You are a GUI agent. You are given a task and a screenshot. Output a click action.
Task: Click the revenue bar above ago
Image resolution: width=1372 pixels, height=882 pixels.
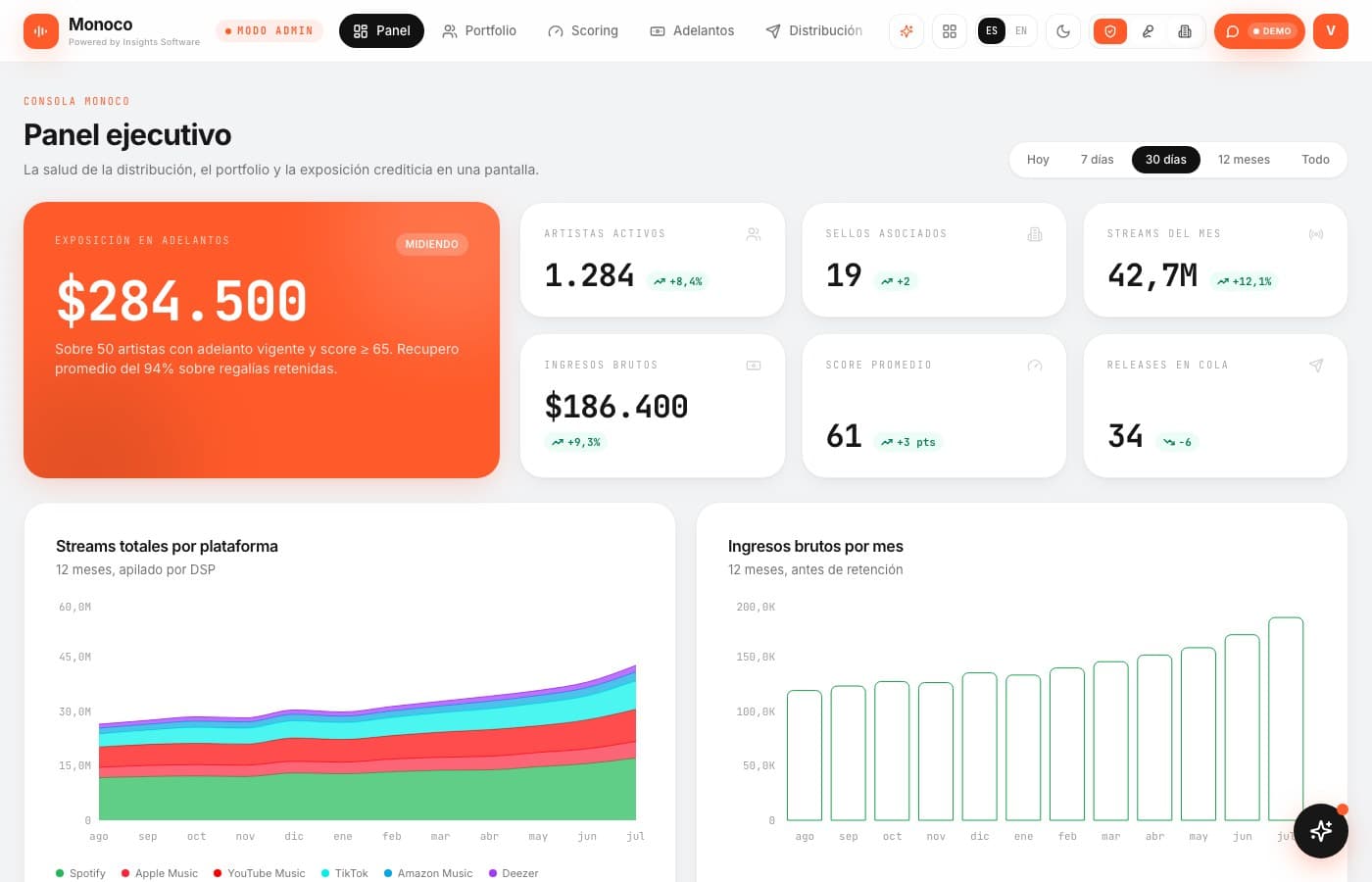pos(805,756)
